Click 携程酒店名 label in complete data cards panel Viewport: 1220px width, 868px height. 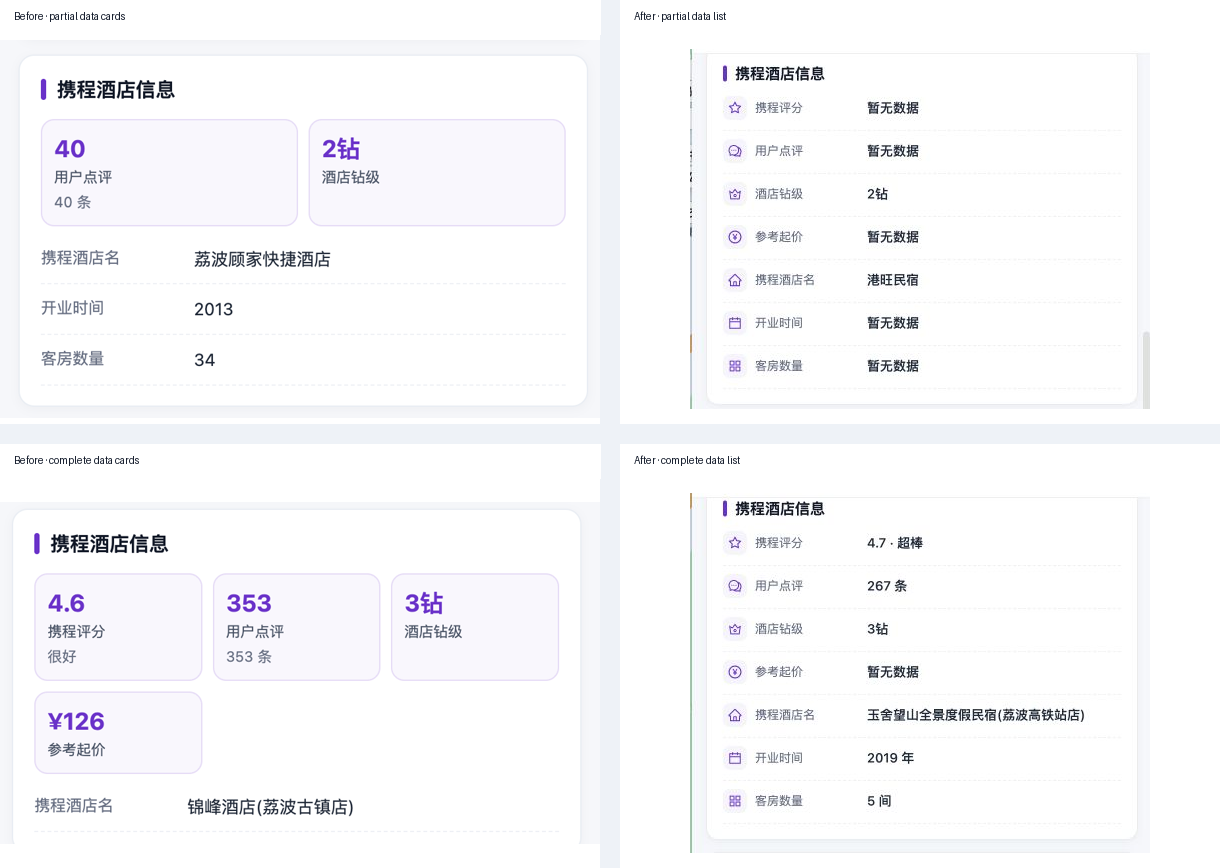tap(74, 806)
